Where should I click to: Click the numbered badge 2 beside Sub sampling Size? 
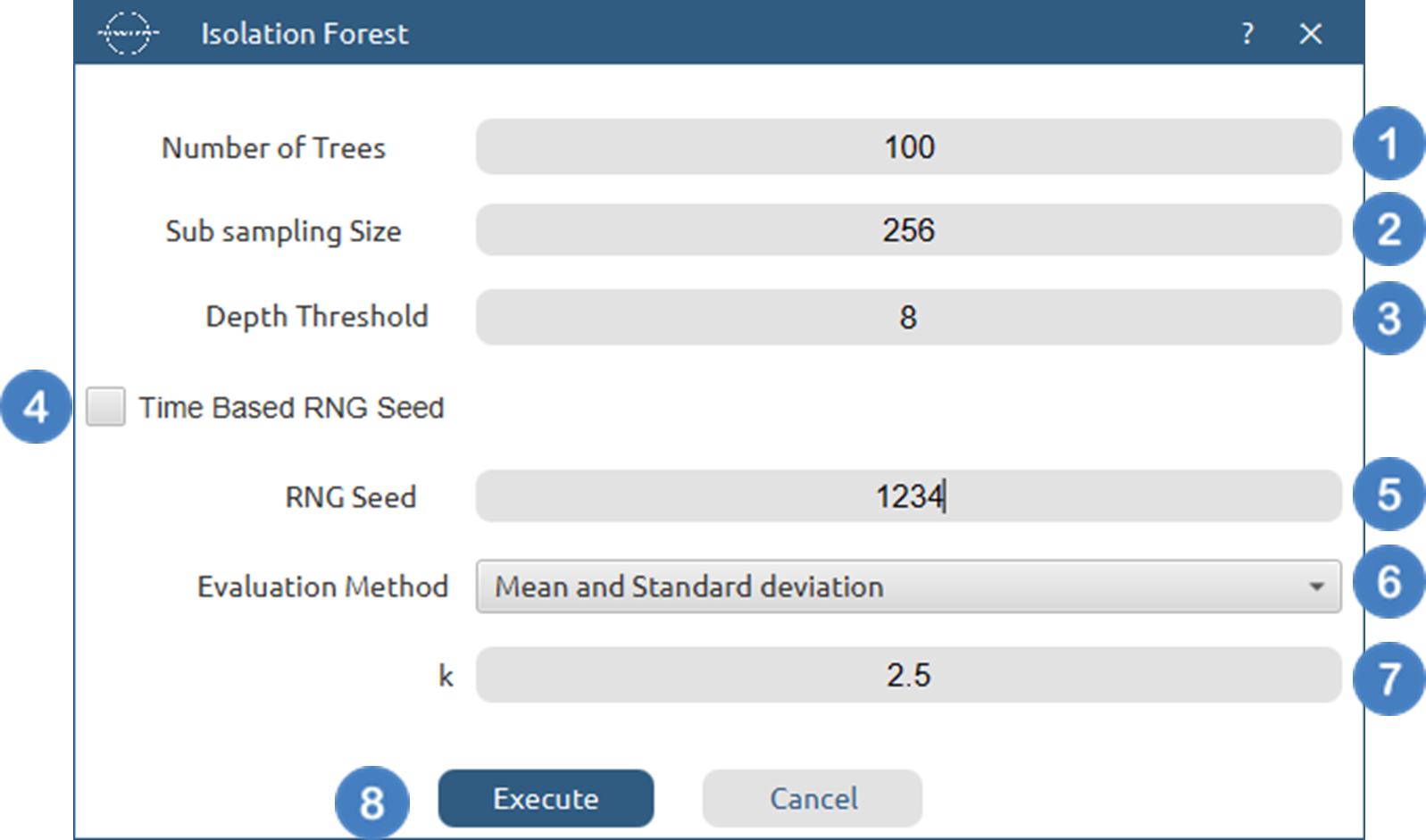[x=1388, y=230]
